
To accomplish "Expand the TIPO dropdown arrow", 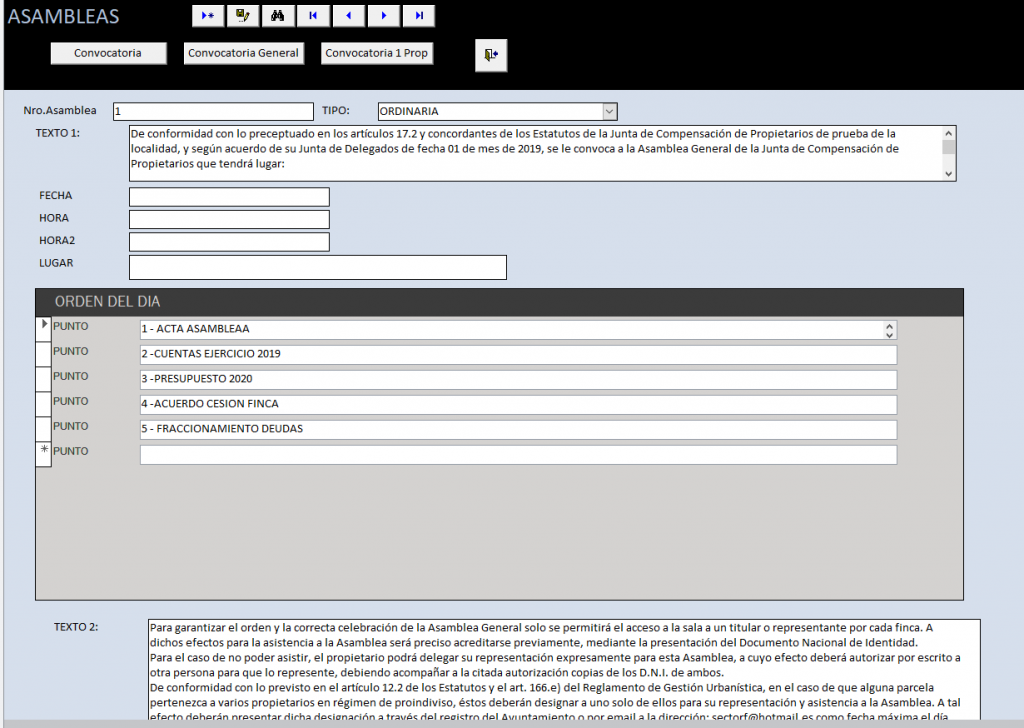I will [609, 112].
